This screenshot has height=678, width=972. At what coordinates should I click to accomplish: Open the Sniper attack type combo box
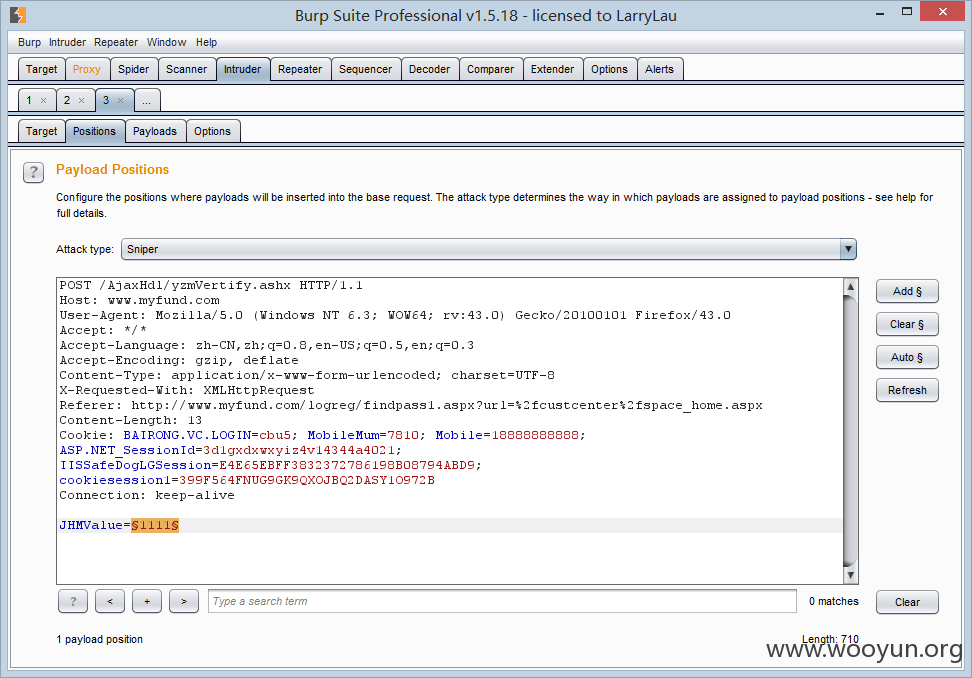click(488, 249)
